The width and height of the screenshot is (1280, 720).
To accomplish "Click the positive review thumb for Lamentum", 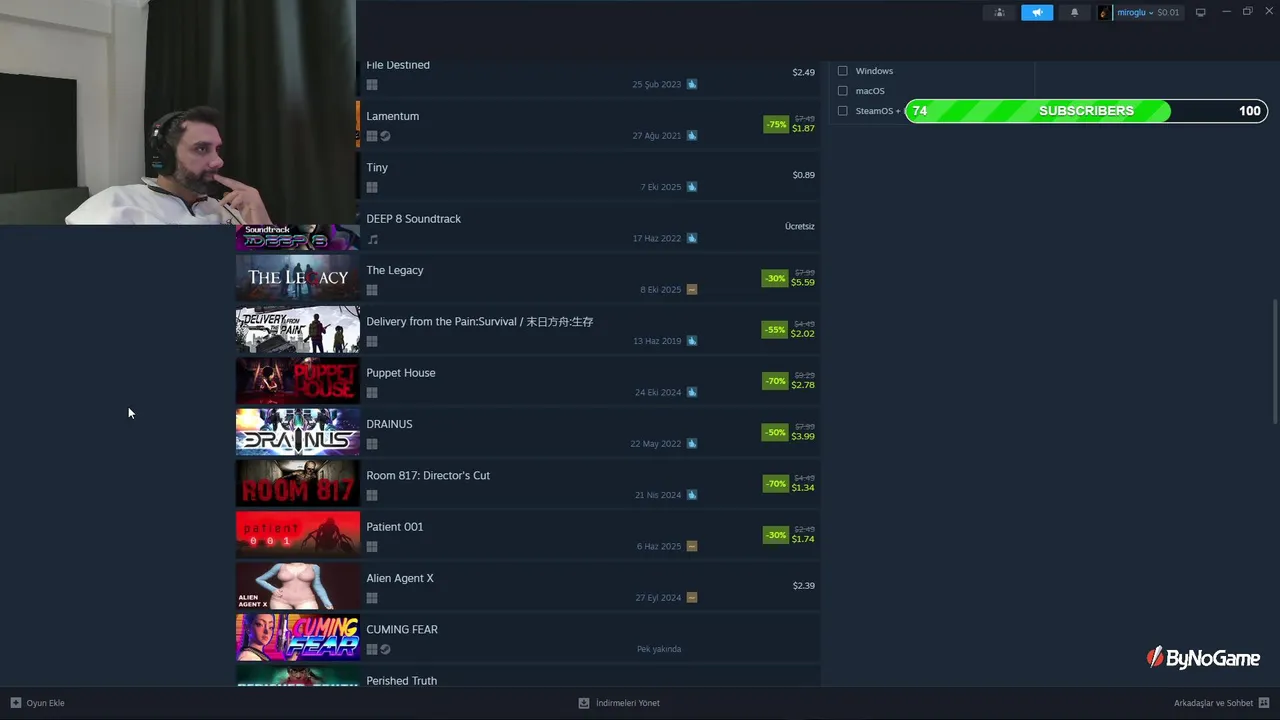I will click(x=692, y=135).
